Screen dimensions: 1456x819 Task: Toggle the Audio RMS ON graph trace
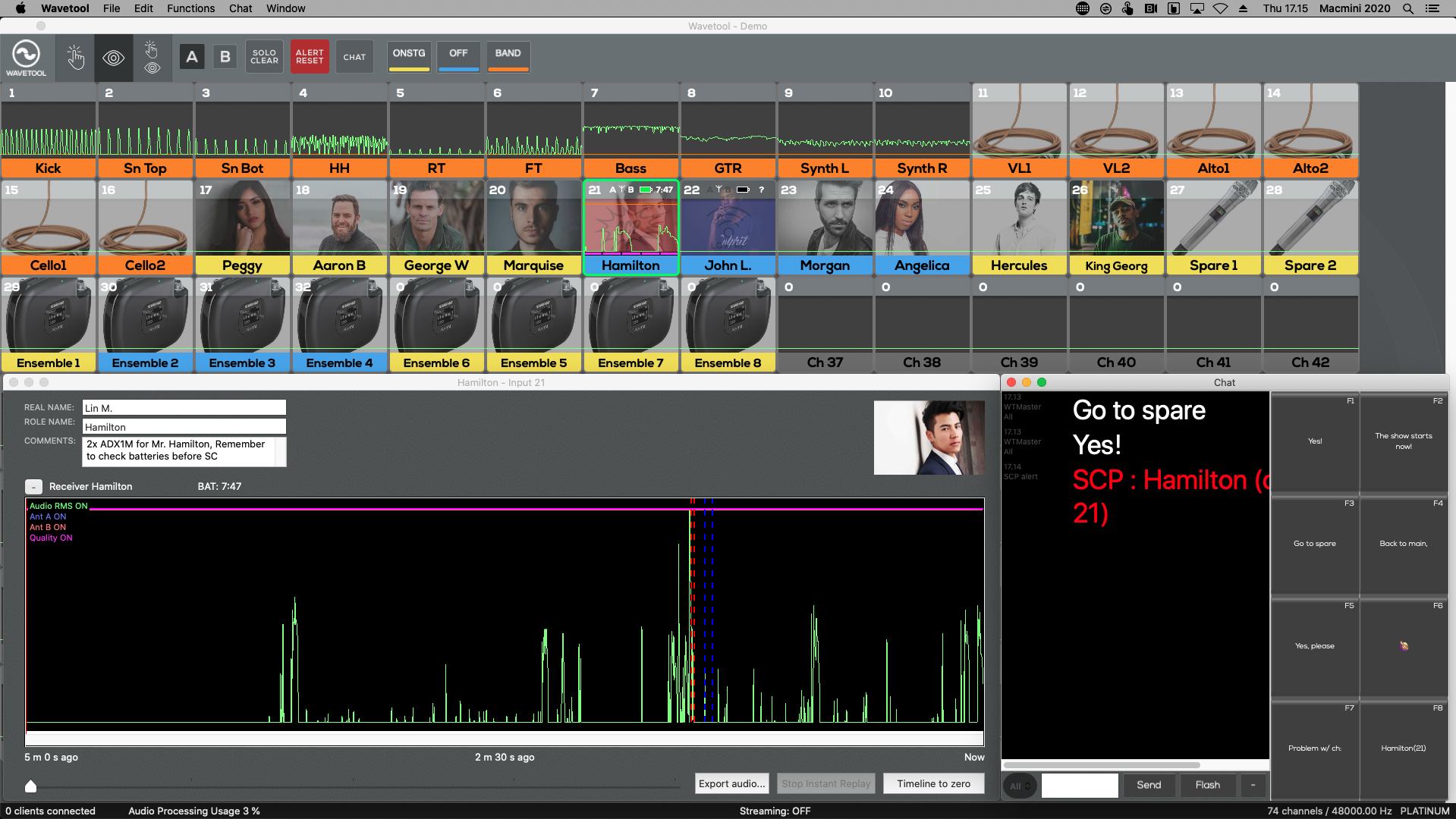pos(58,506)
